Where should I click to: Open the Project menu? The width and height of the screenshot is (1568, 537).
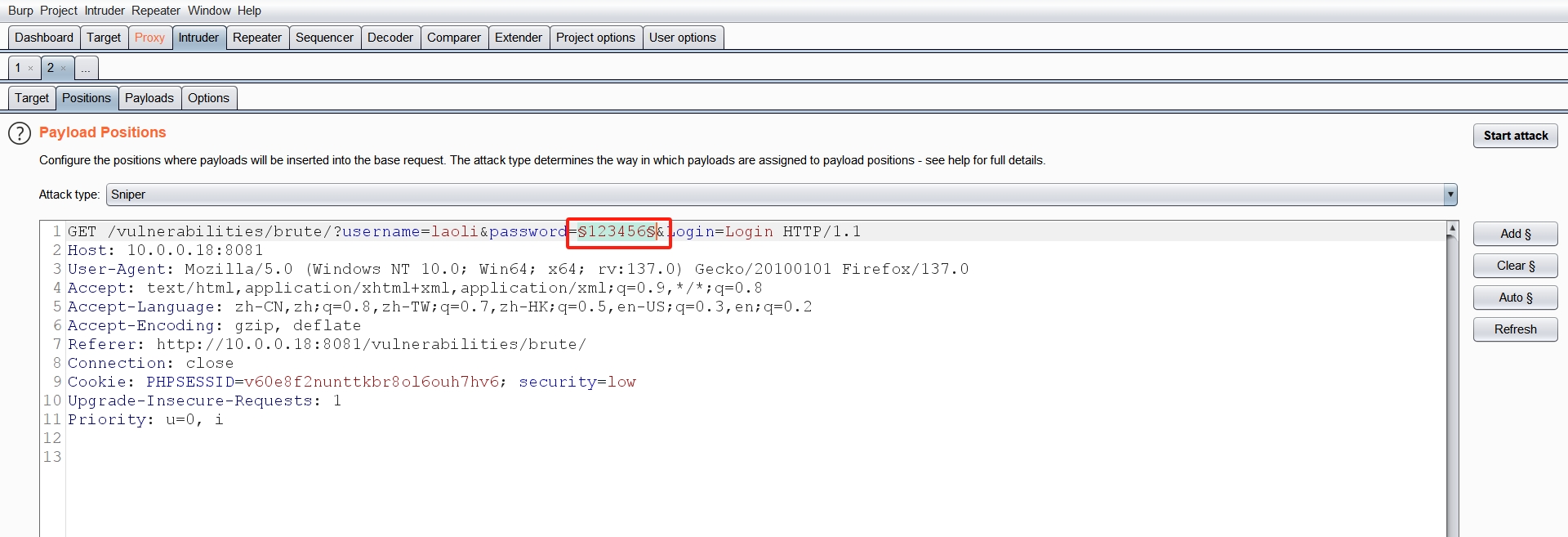click(58, 11)
